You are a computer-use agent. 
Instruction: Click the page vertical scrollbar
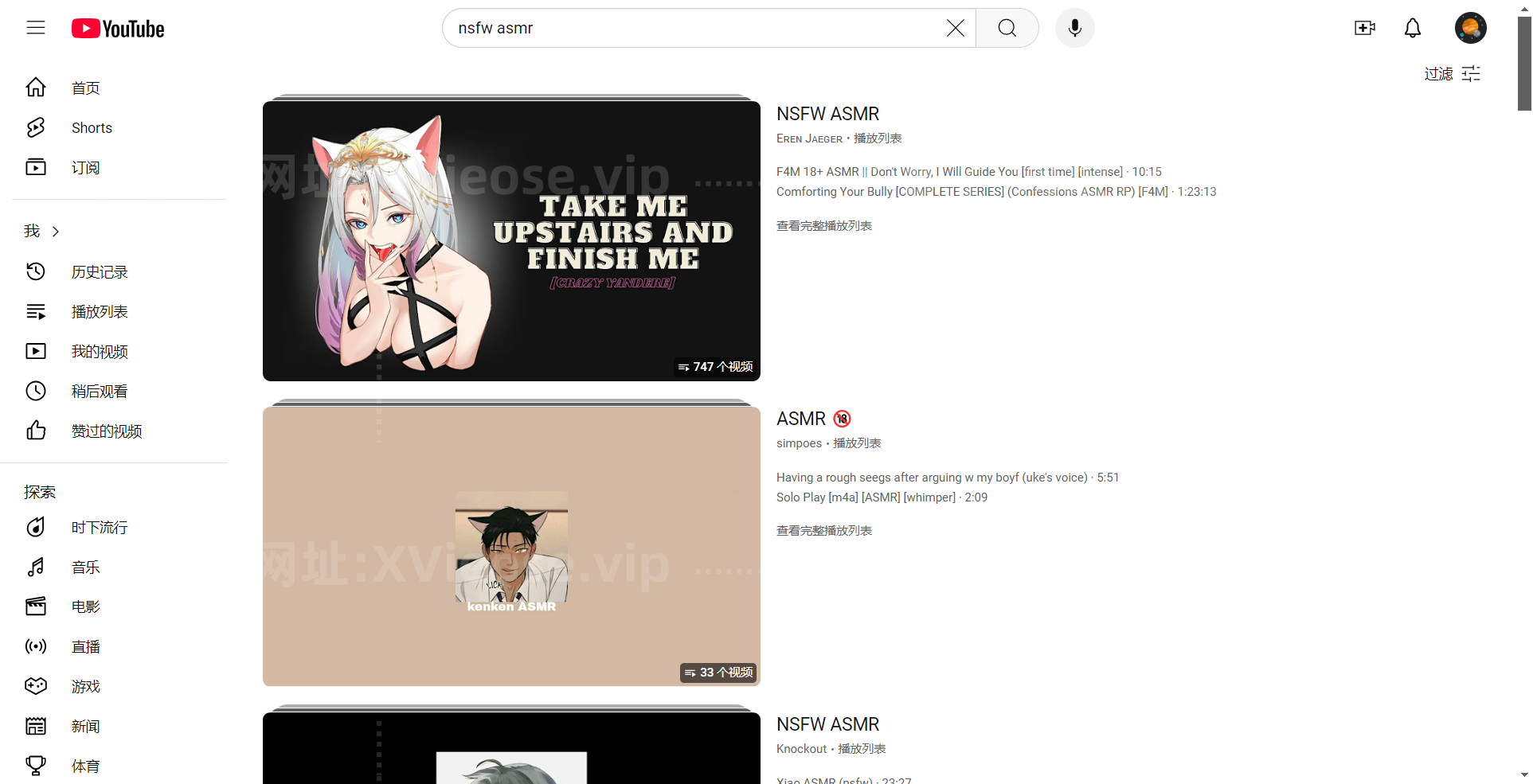point(1524,64)
